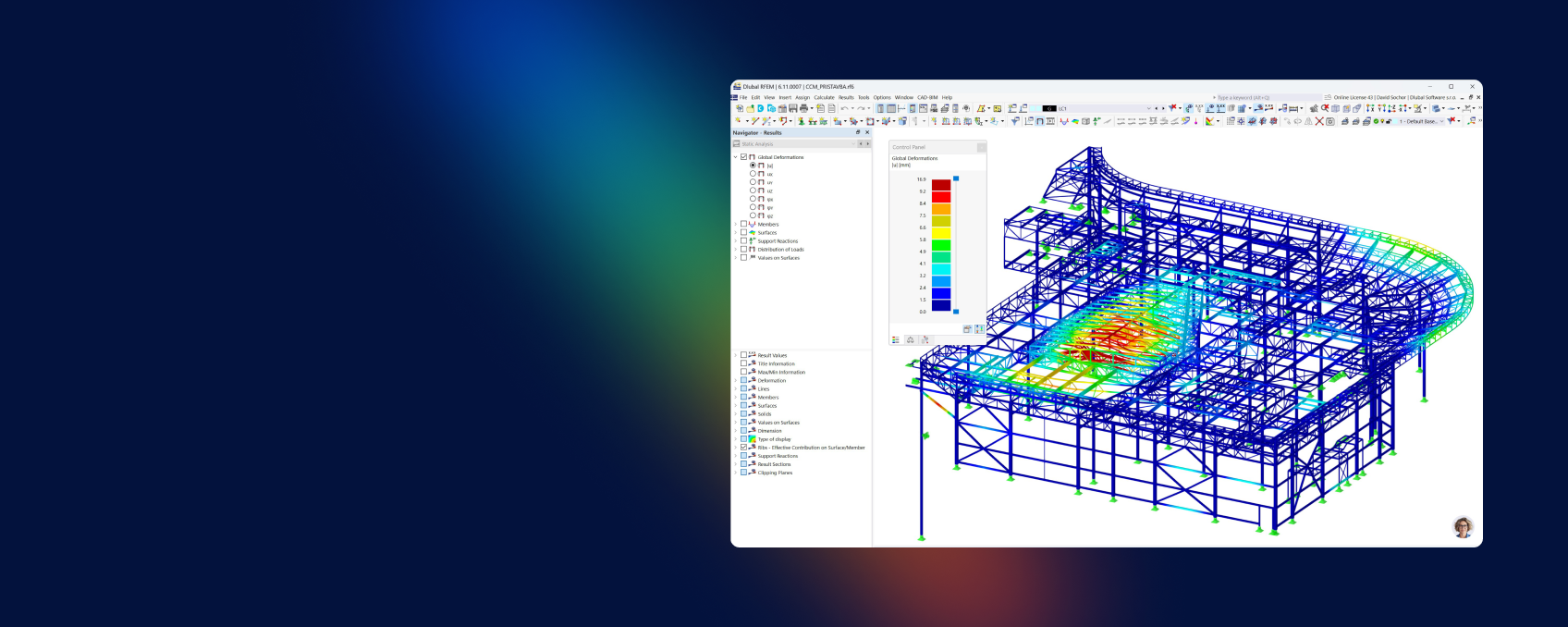
Task: Click the View in Y direction icon
Action: pos(1381,108)
